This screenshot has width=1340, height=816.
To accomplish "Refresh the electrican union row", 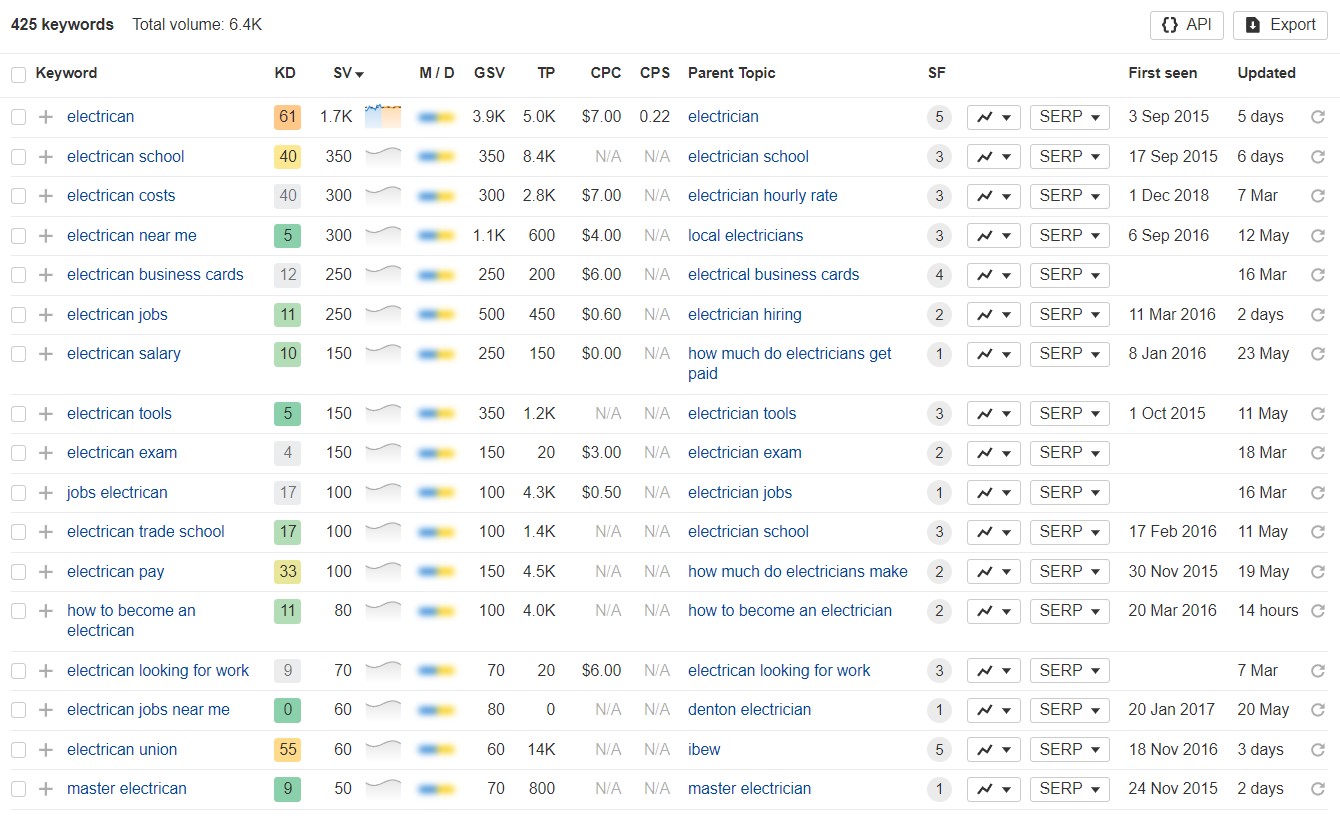I will (x=1317, y=750).
